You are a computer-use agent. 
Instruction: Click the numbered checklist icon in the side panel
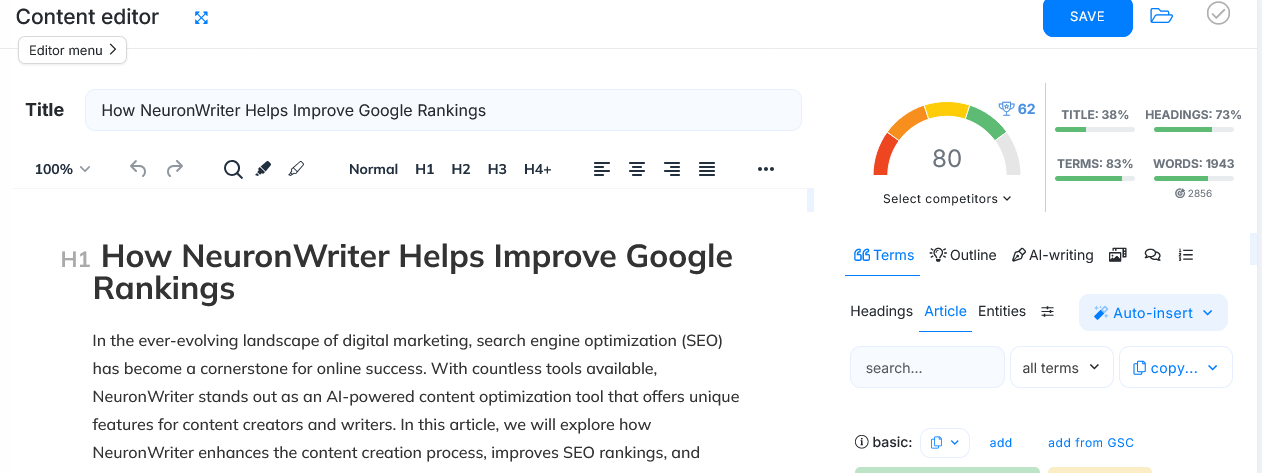(x=1186, y=255)
